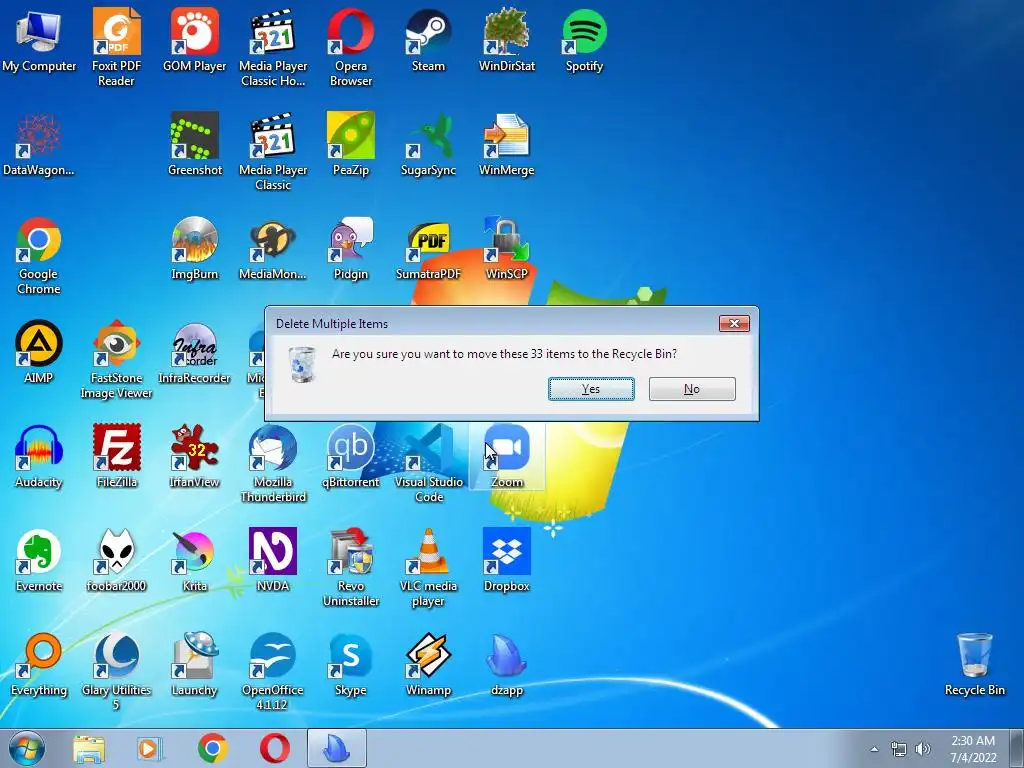
Task: Cancel deletion with the No button
Action: coord(692,389)
